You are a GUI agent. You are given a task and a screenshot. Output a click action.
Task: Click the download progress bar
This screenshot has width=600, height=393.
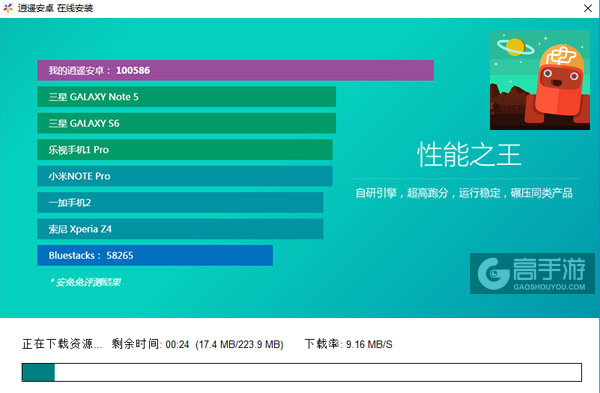point(302,372)
